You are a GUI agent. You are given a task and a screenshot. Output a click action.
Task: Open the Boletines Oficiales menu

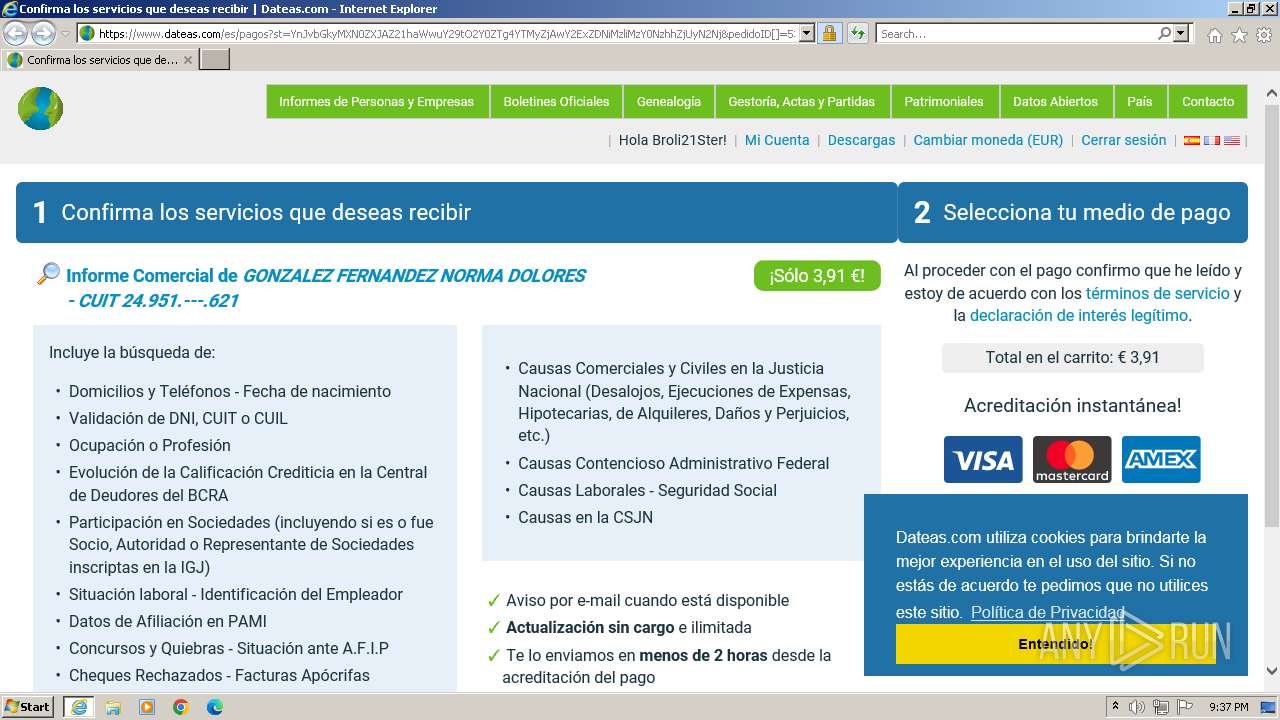pyautogui.click(x=556, y=101)
